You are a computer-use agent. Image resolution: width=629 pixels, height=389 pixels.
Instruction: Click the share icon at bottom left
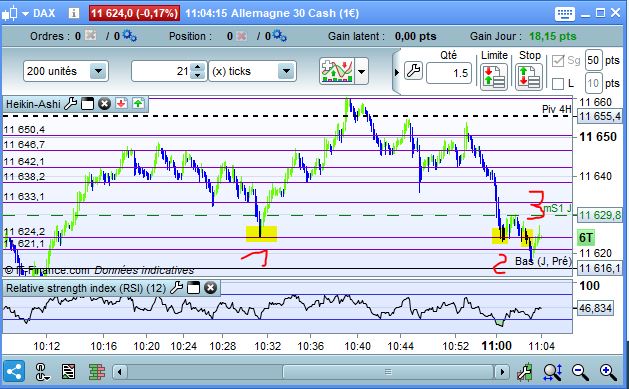coord(14,372)
